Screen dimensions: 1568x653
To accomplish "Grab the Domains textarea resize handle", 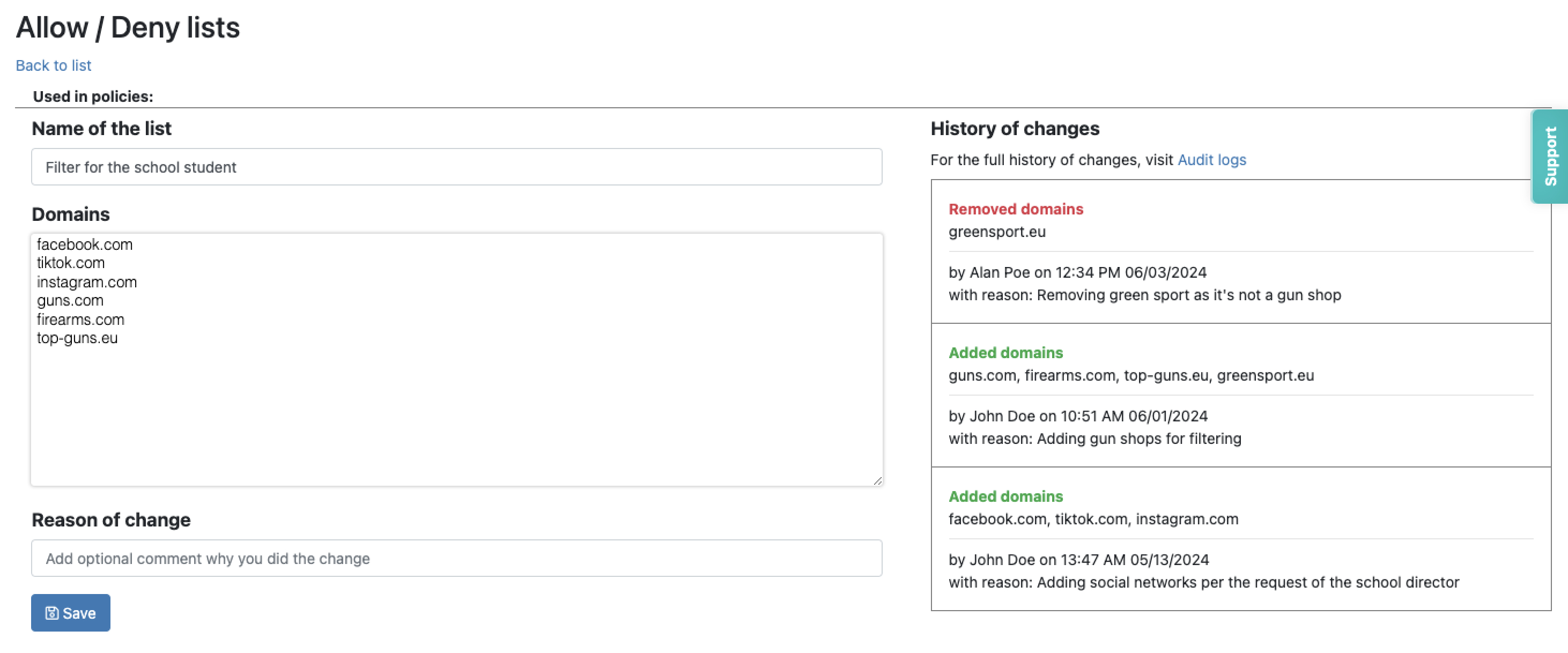I will coord(877,481).
